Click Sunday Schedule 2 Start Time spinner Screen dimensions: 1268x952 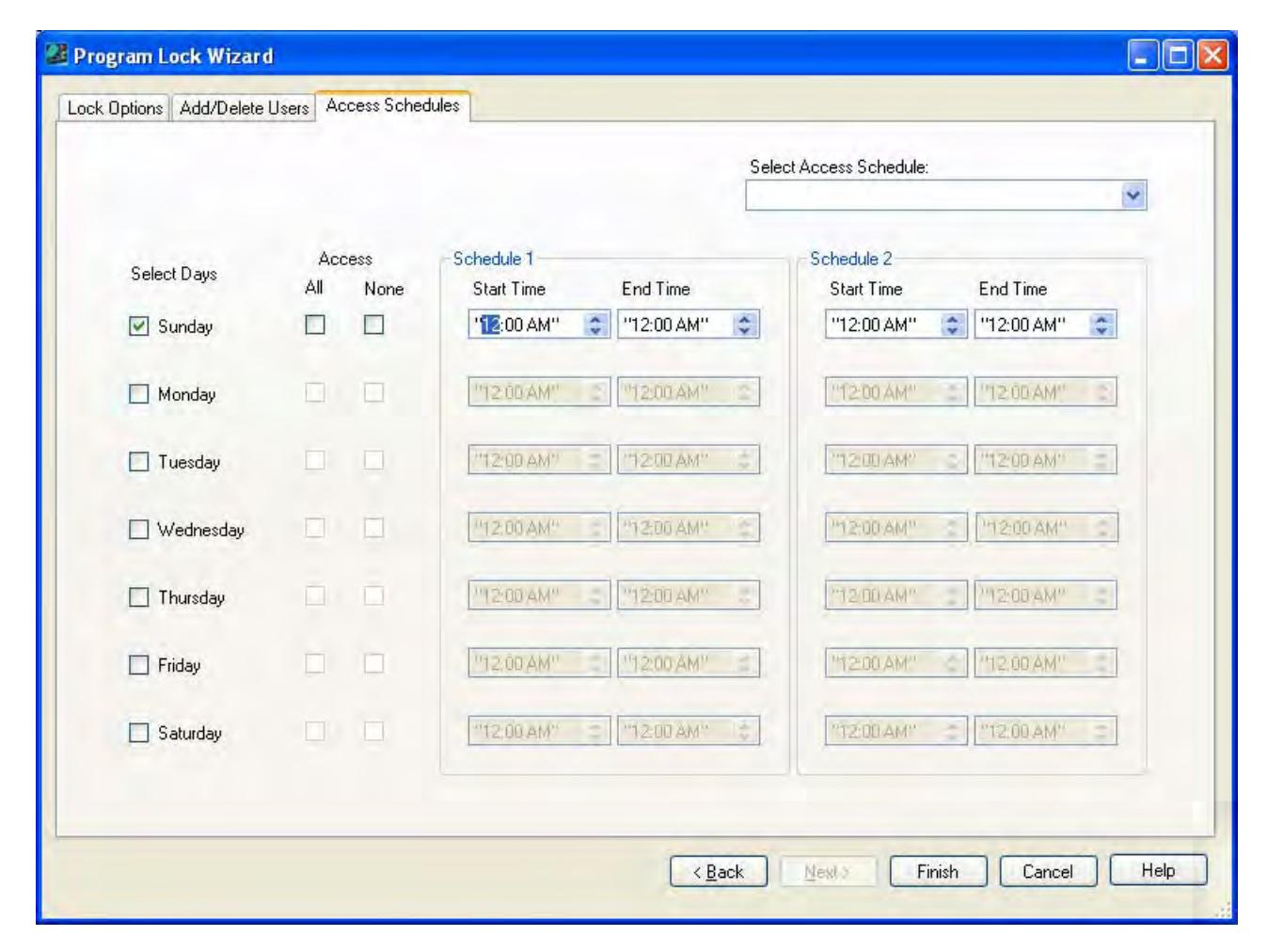click(x=953, y=325)
